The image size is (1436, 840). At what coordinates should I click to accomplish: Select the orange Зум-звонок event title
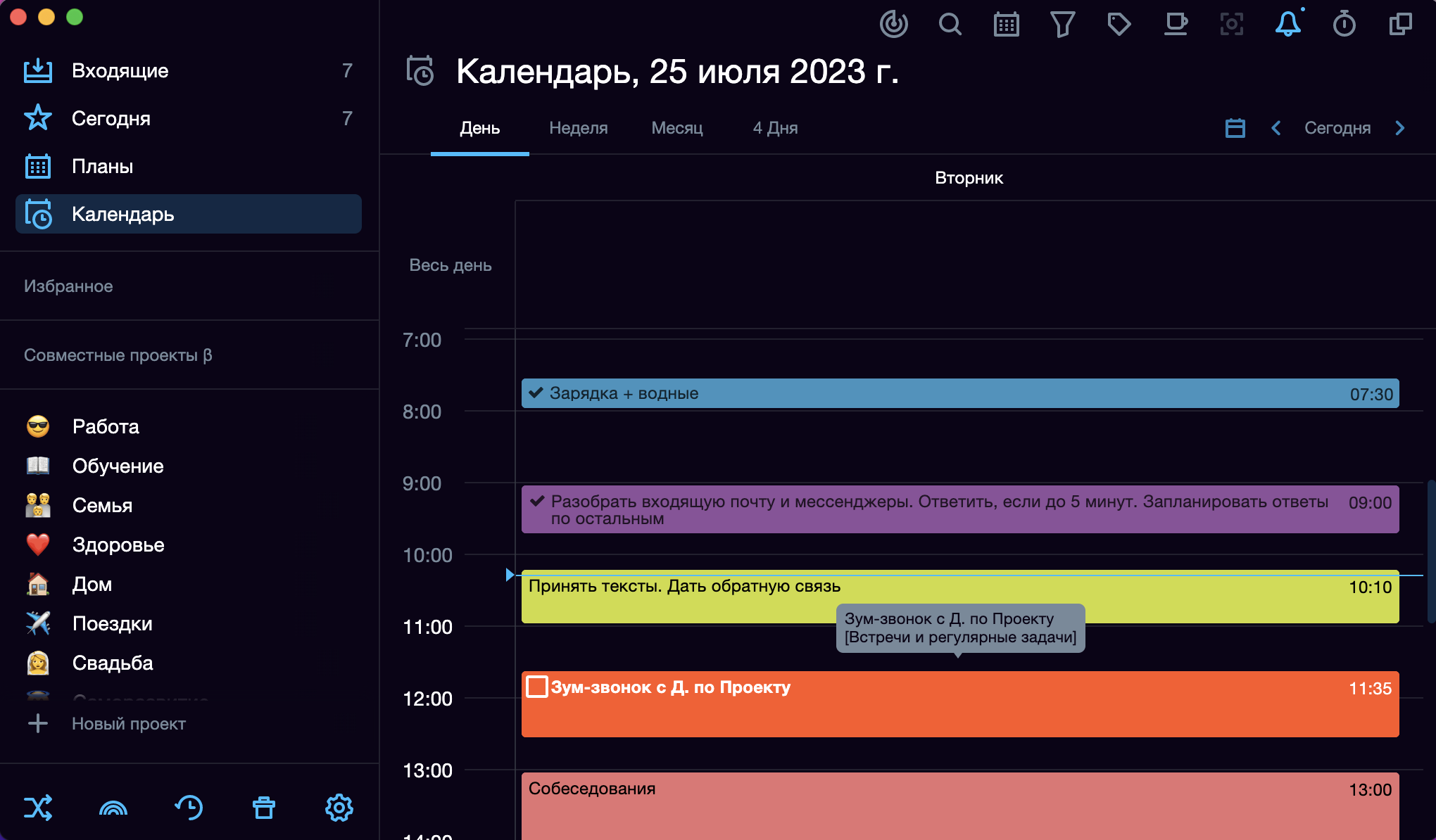tap(670, 687)
